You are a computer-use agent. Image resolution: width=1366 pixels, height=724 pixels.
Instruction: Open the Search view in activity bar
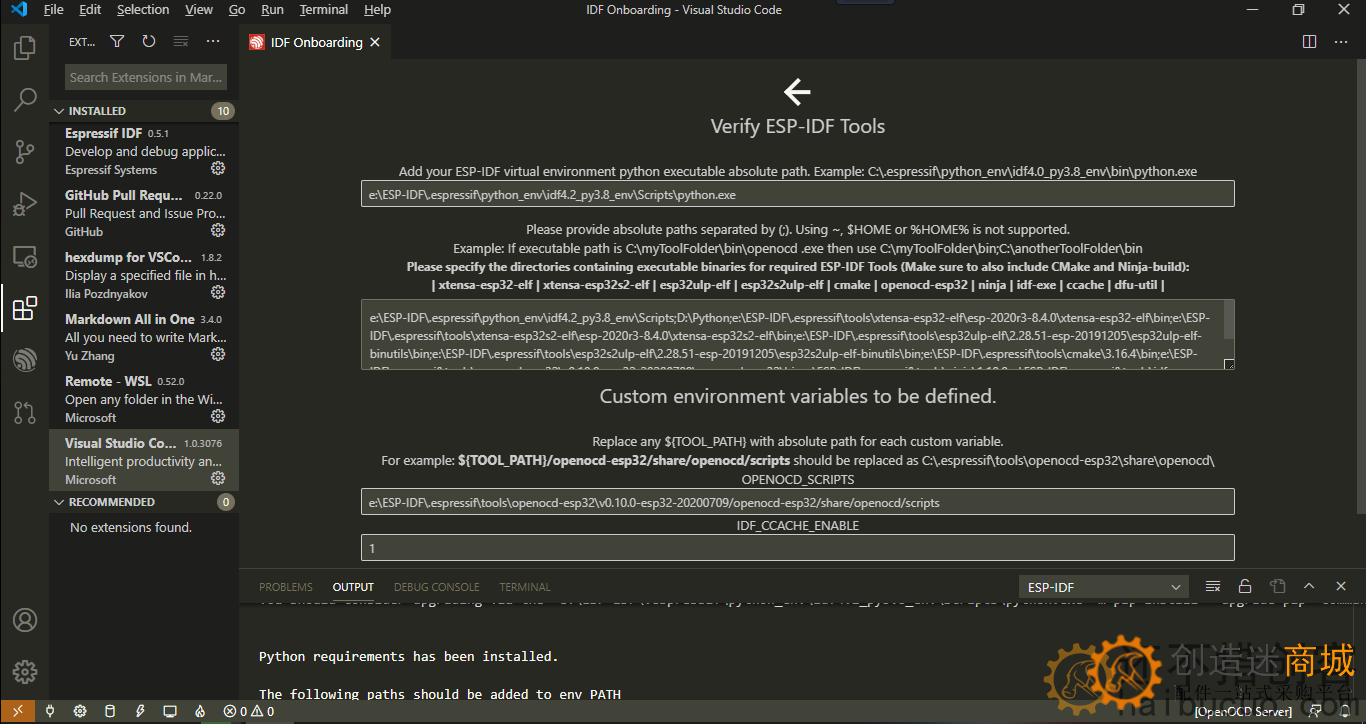click(x=25, y=100)
